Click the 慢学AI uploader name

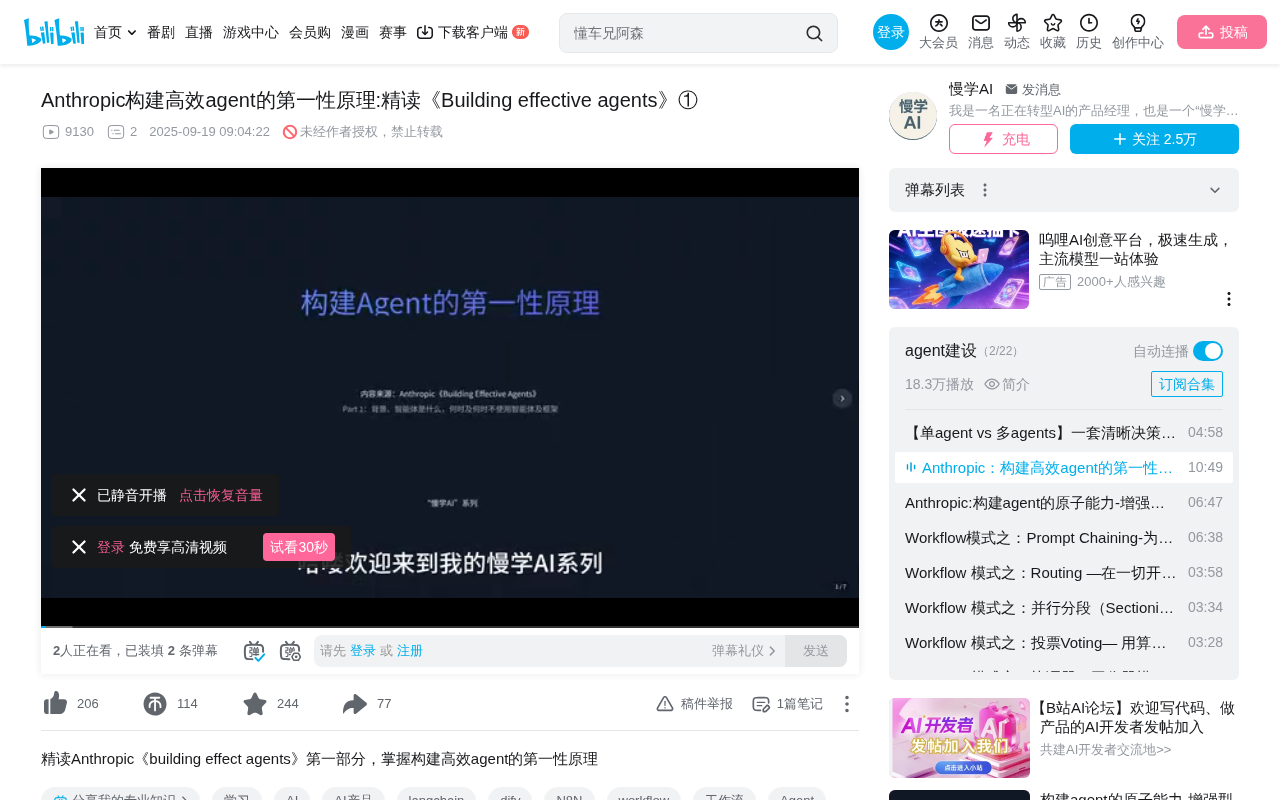pos(971,89)
